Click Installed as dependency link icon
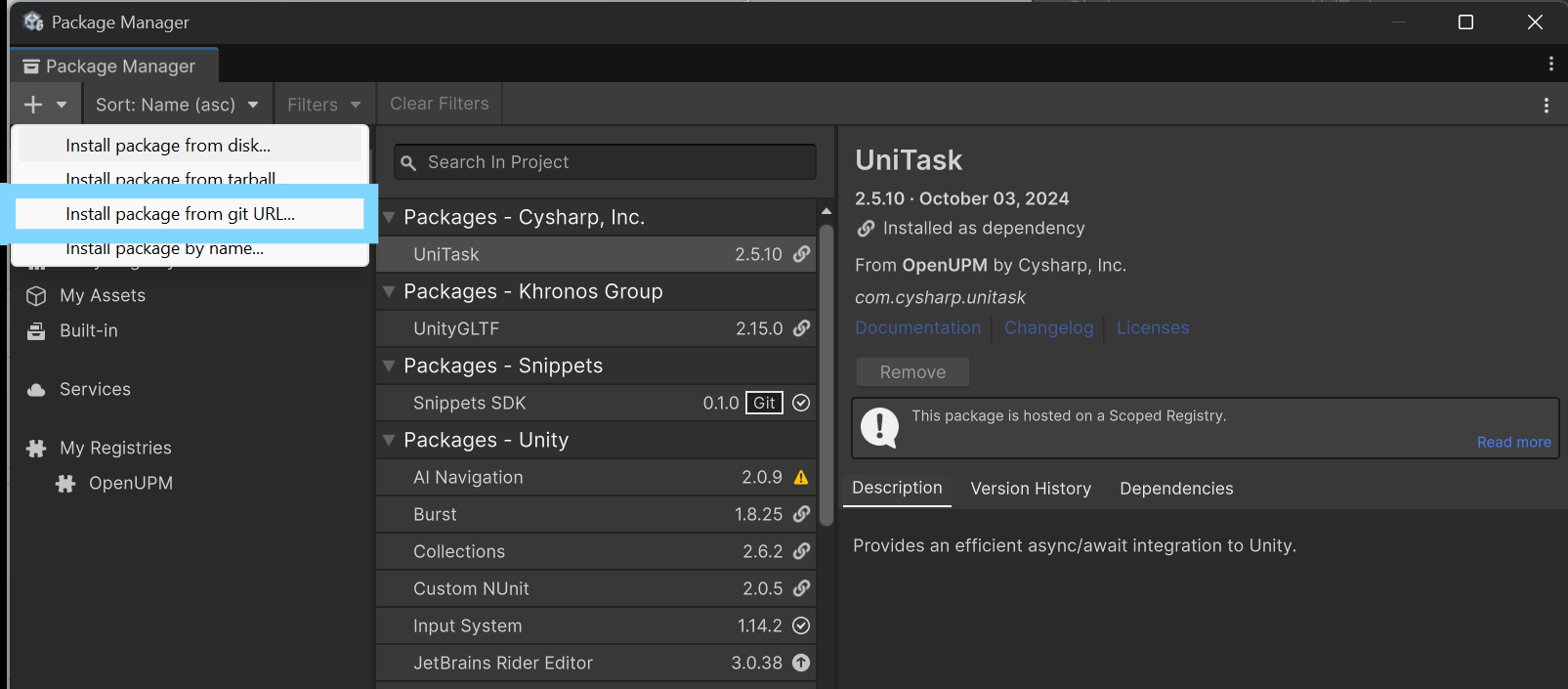 click(866, 229)
